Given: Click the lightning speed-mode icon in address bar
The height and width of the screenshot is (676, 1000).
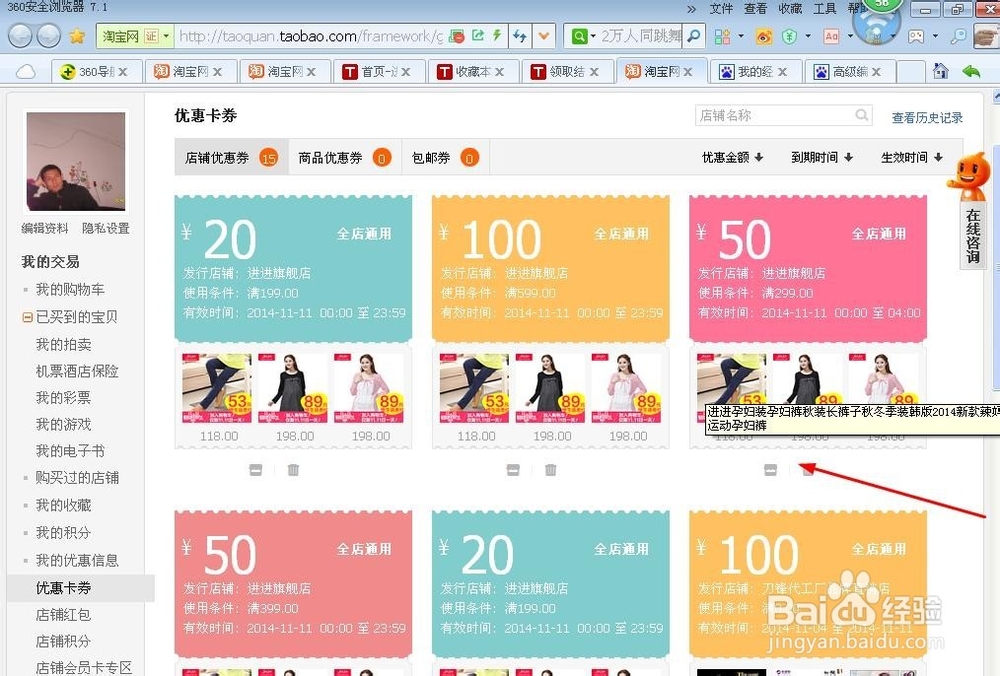Looking at the screenshot, I should click(497, 36).
